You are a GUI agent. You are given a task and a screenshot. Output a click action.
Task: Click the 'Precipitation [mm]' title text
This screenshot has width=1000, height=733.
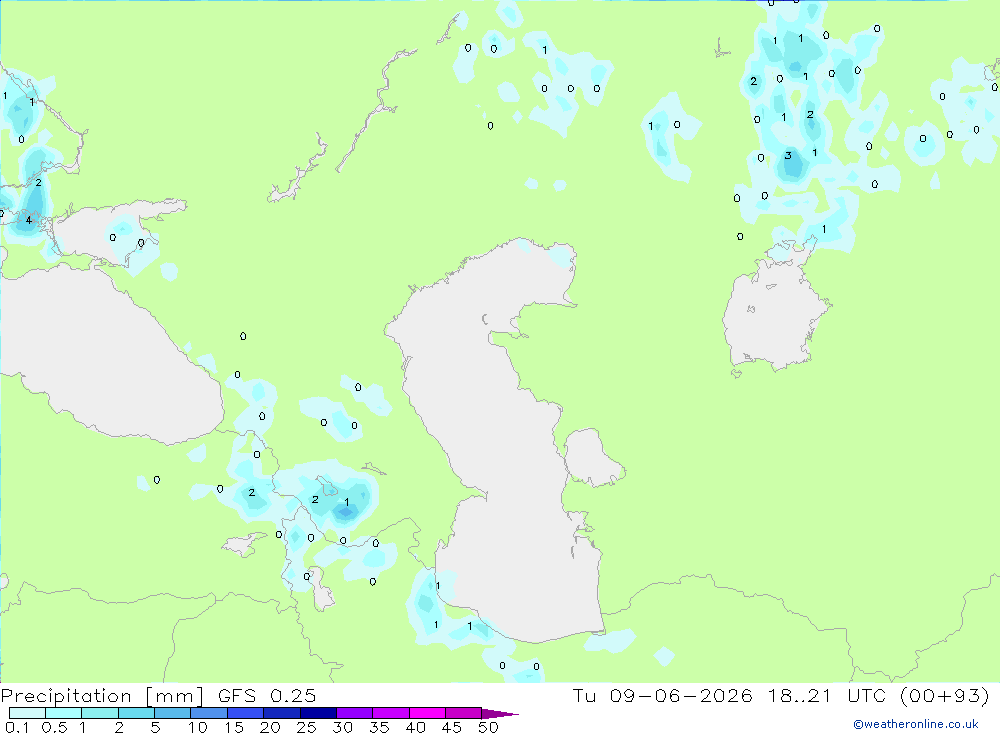pyautogui.click(x=102, y=696)
